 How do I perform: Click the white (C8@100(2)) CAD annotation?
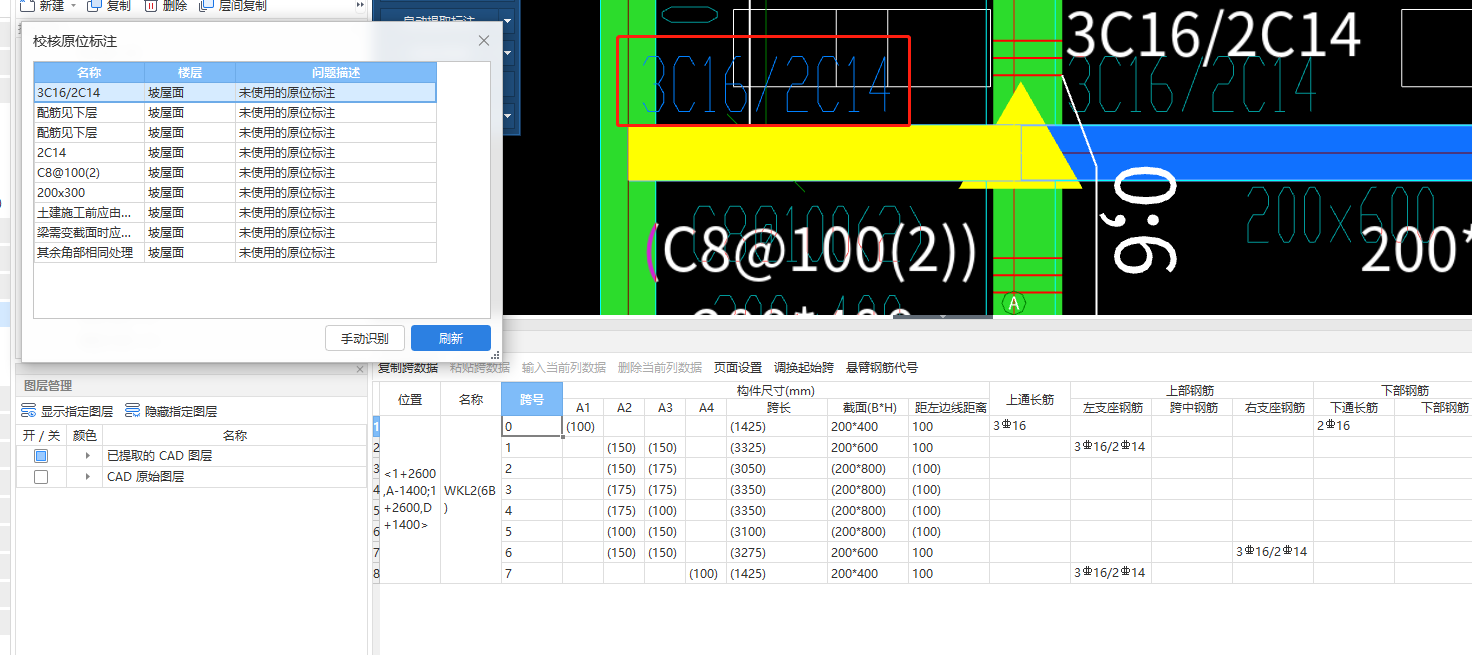pyautogui.click(x=811, y=253)
